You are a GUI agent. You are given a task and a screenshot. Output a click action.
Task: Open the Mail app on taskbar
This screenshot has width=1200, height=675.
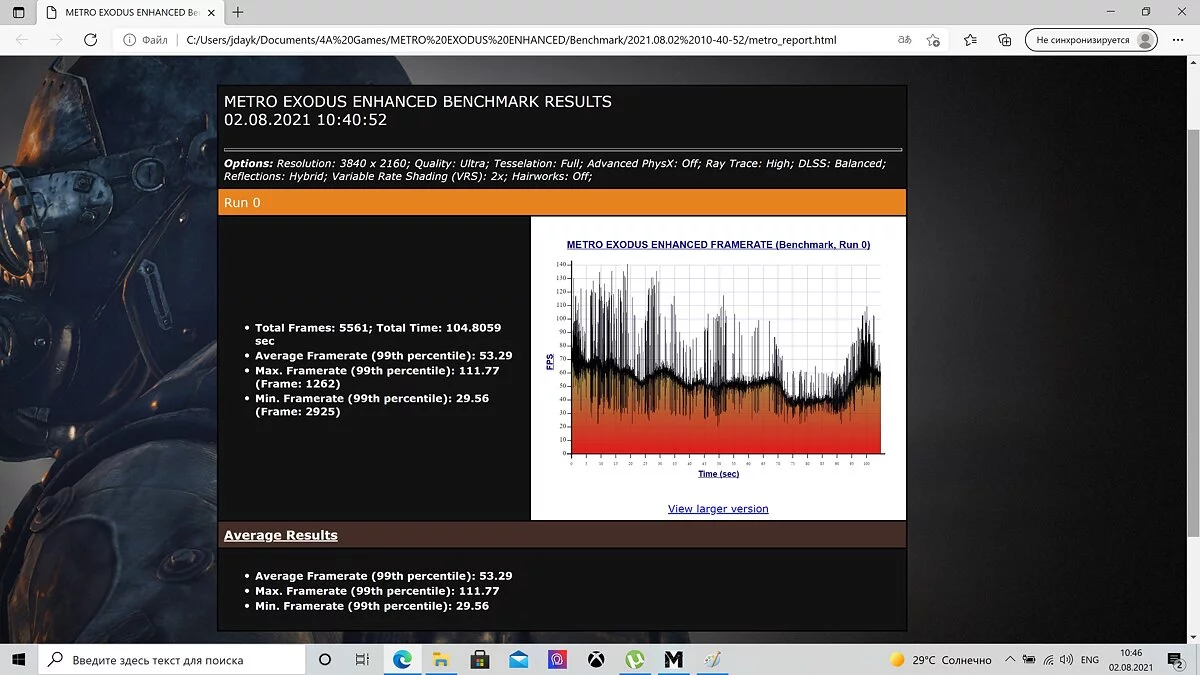[x=518, y=660]
